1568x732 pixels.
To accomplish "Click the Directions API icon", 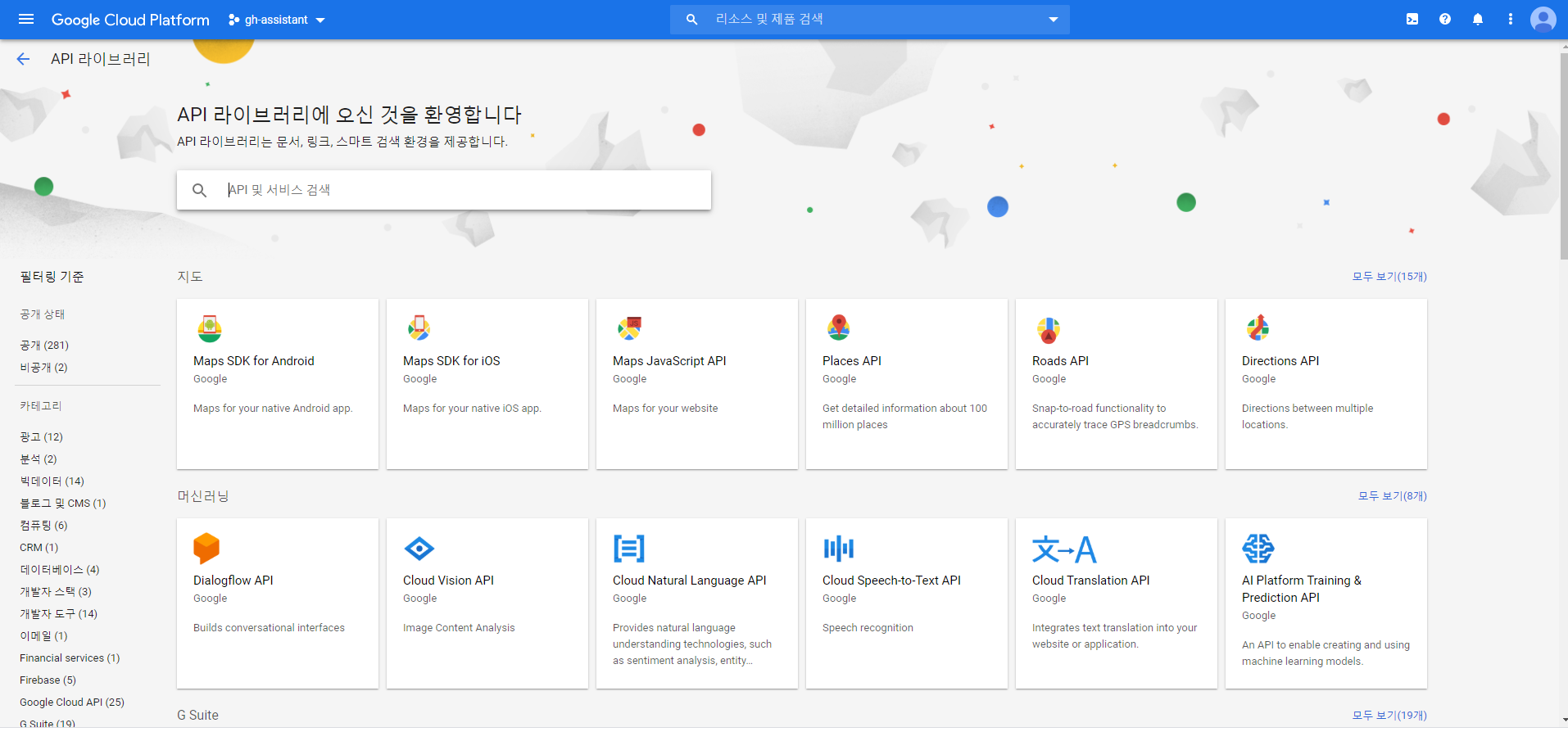I will 1258,328.
